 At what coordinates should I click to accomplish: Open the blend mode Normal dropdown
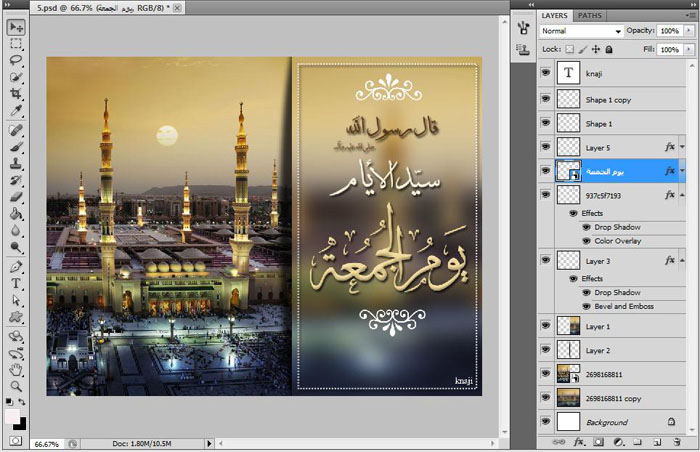[x=581, y=31]
